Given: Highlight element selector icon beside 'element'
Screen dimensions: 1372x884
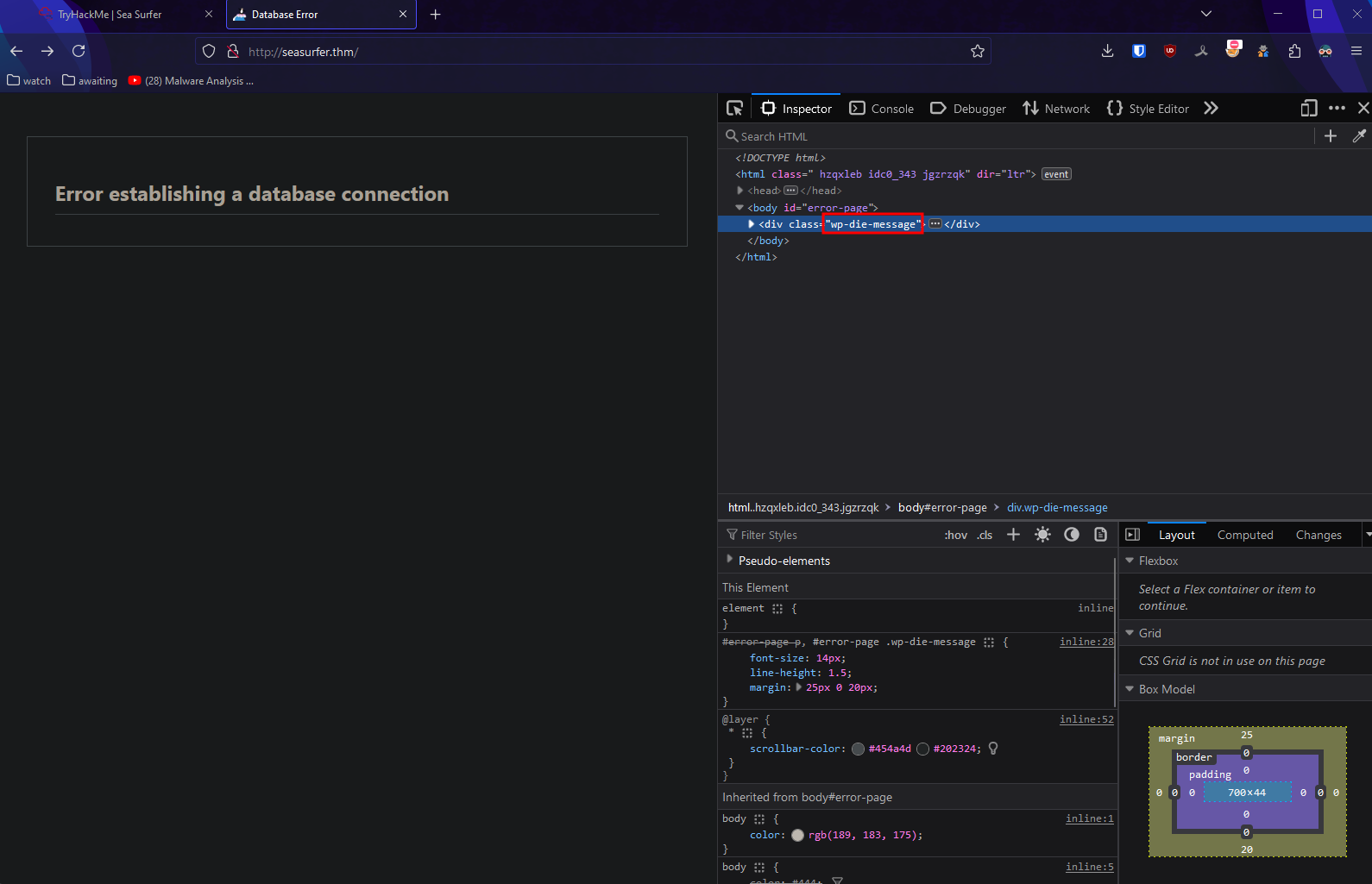Looking at the screenshot, I should coord(777,608).
